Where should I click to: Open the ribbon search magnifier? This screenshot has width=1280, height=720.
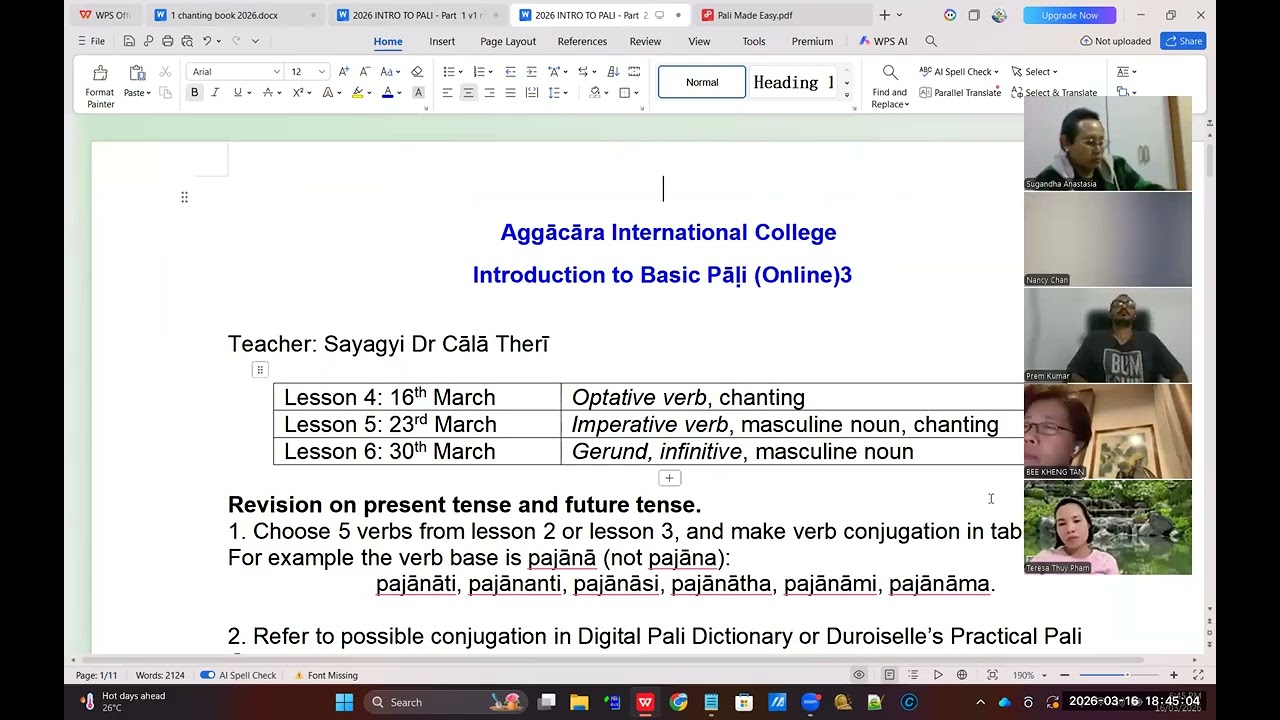coord(931,41)
